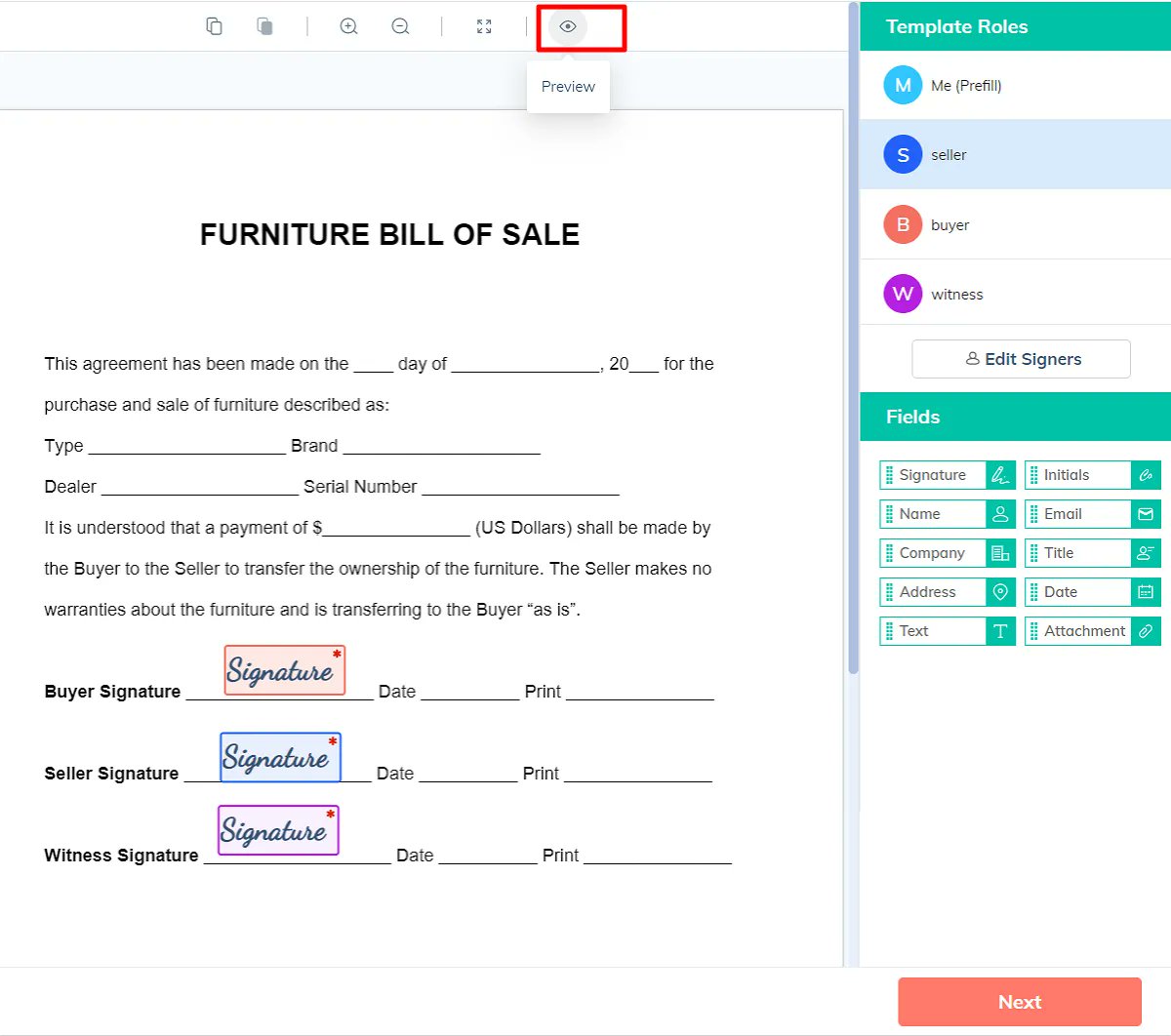Viewport: 1171px width, 1036px height.
Task: Zoom out with the magnifier minus icon
Action: click(400, 26)
